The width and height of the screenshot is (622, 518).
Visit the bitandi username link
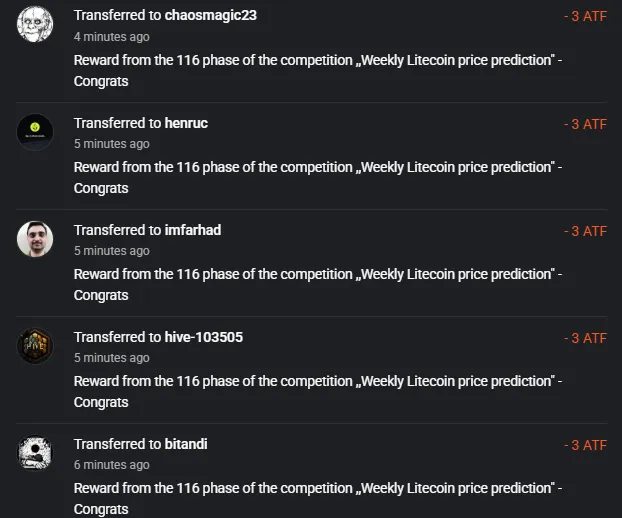pos(186,444)
